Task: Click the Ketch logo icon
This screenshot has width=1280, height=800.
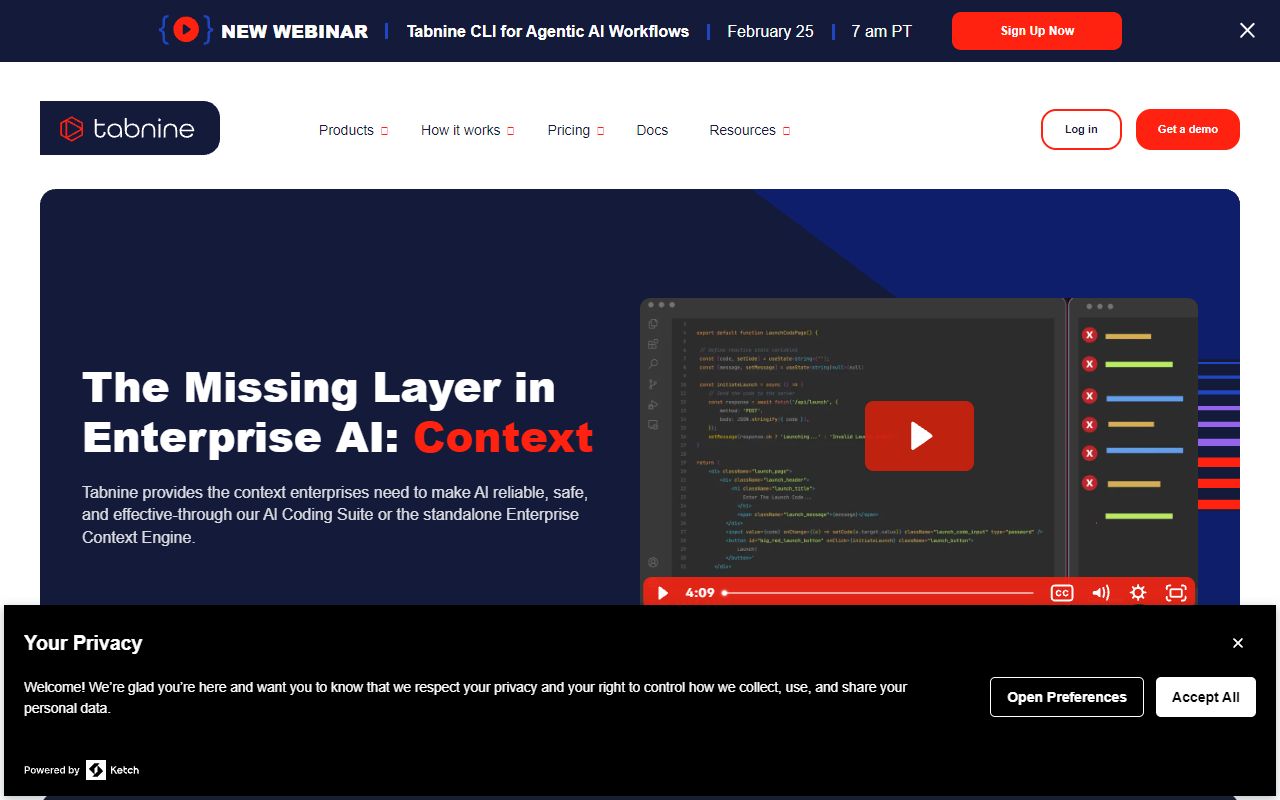Action: tap(96, 770)
